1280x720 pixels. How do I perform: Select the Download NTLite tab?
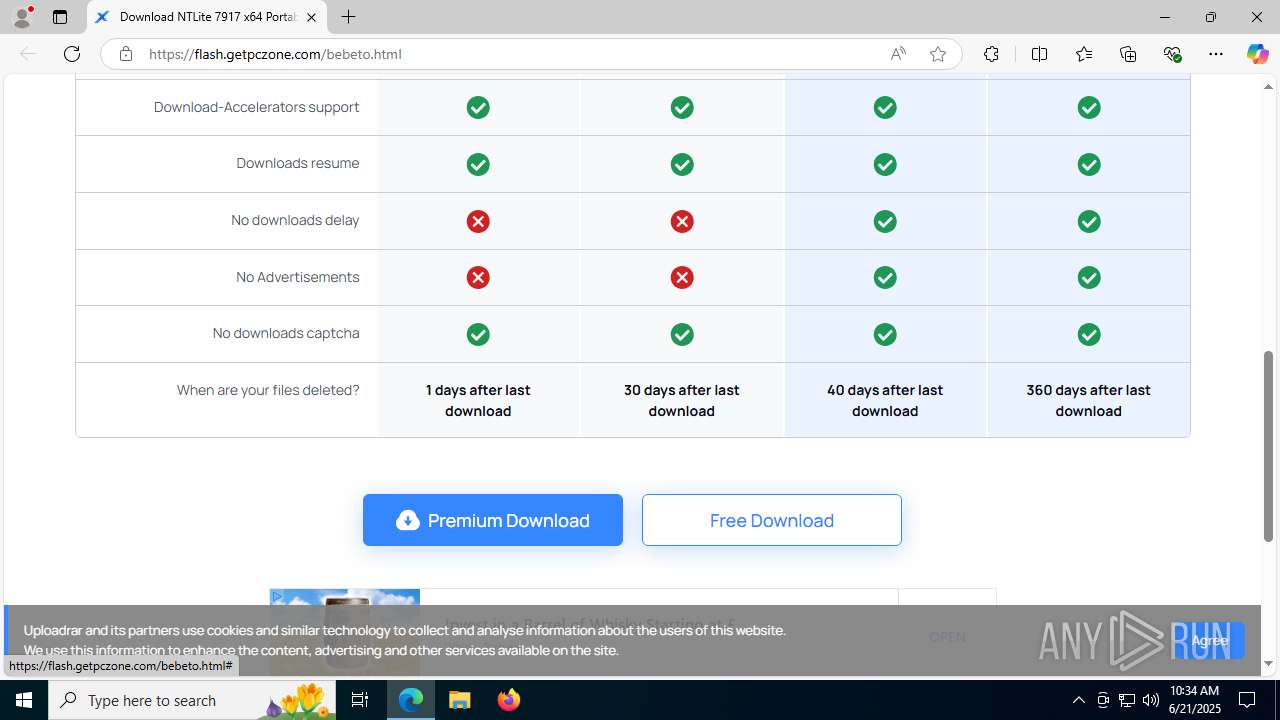207,17
